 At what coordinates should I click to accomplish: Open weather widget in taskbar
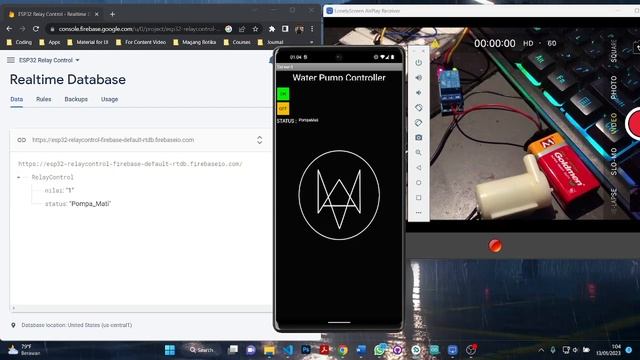point(24,350)
